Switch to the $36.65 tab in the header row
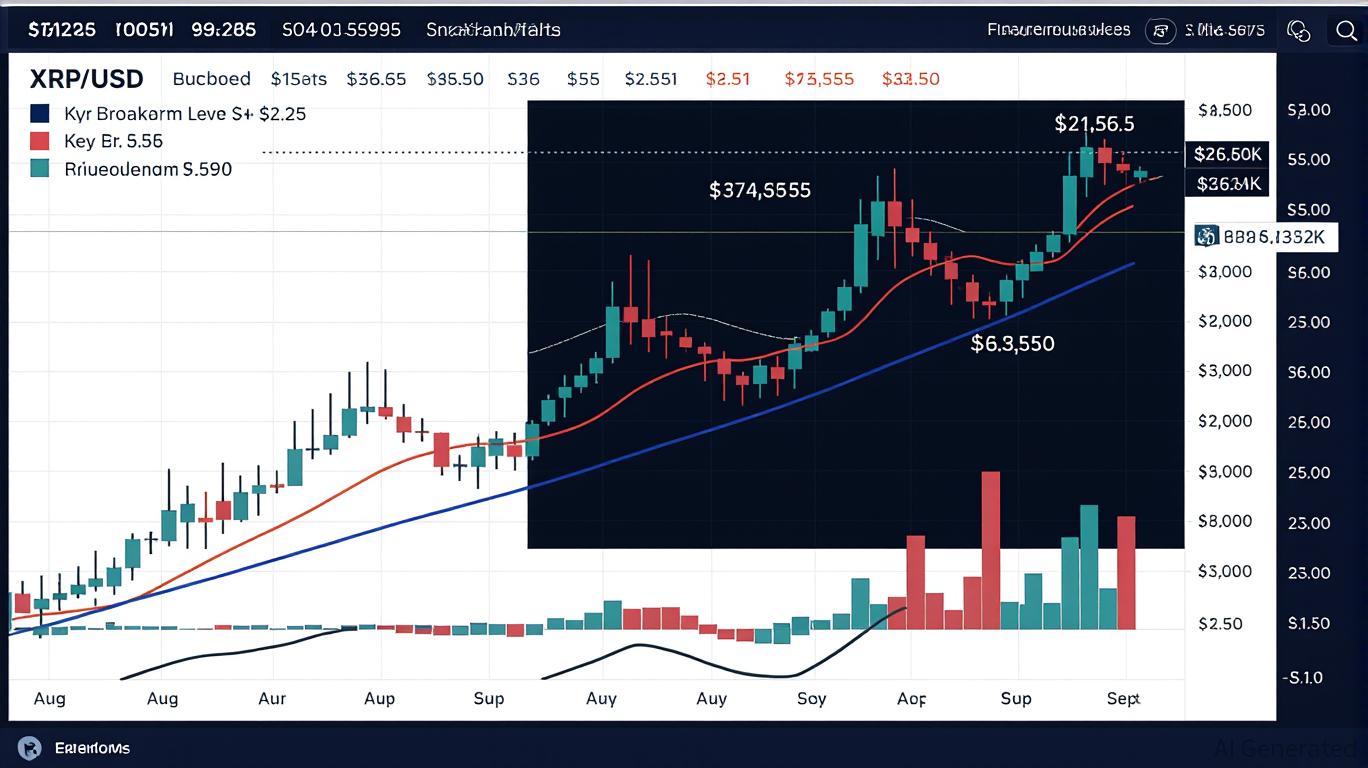This screenshot has width=1368, height=768. click(x=377, y=78)
